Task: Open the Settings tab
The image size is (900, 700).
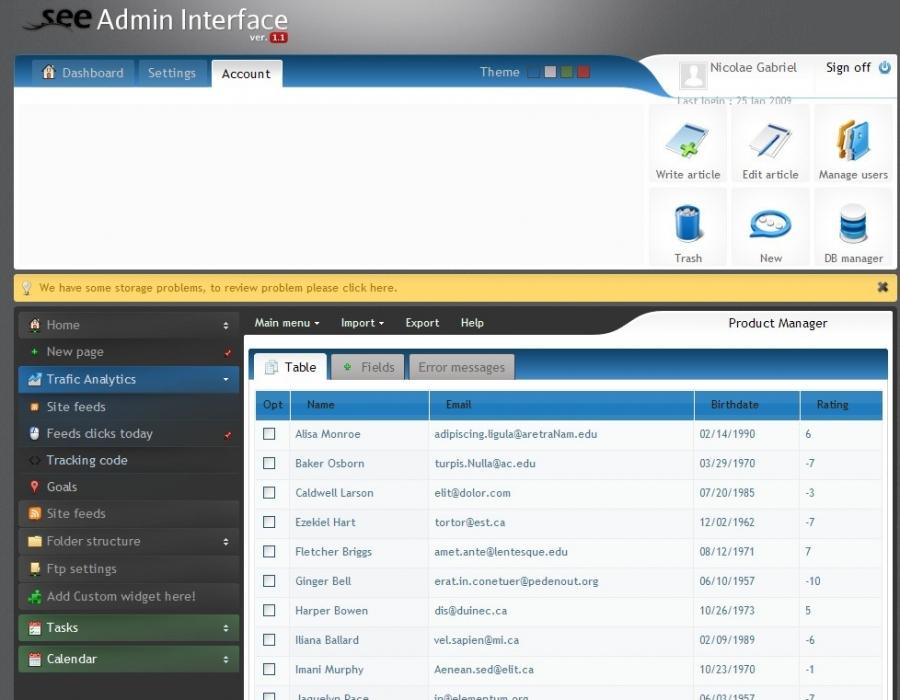Action: 172,73
